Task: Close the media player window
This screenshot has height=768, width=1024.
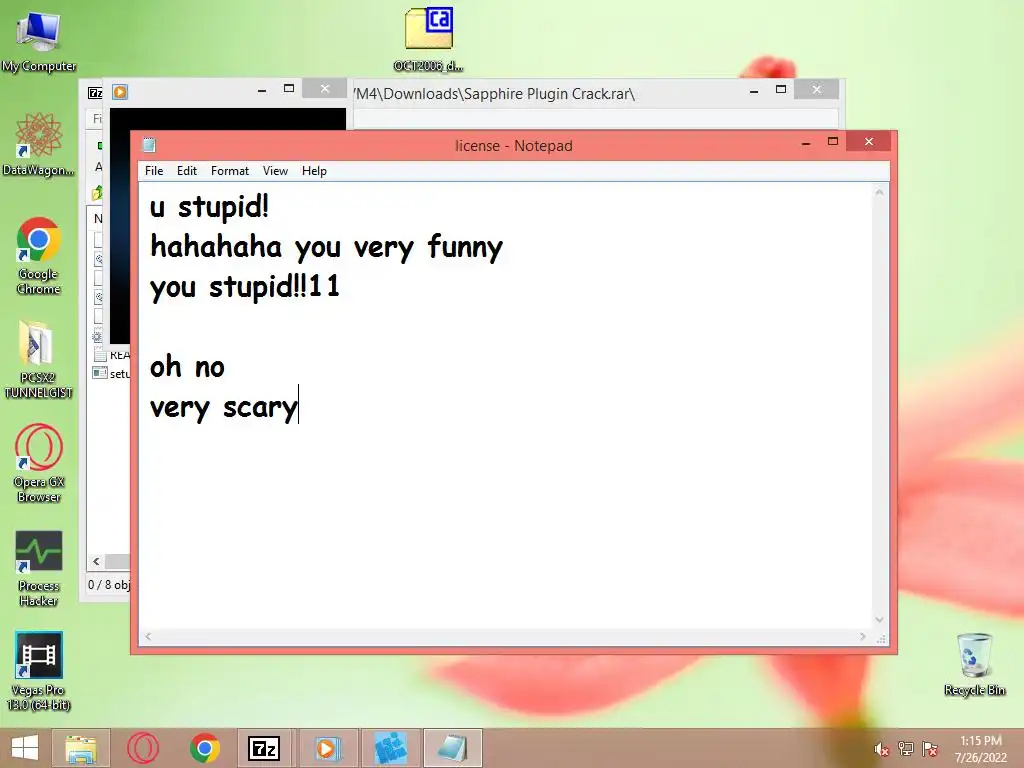Action: [325, 89]
